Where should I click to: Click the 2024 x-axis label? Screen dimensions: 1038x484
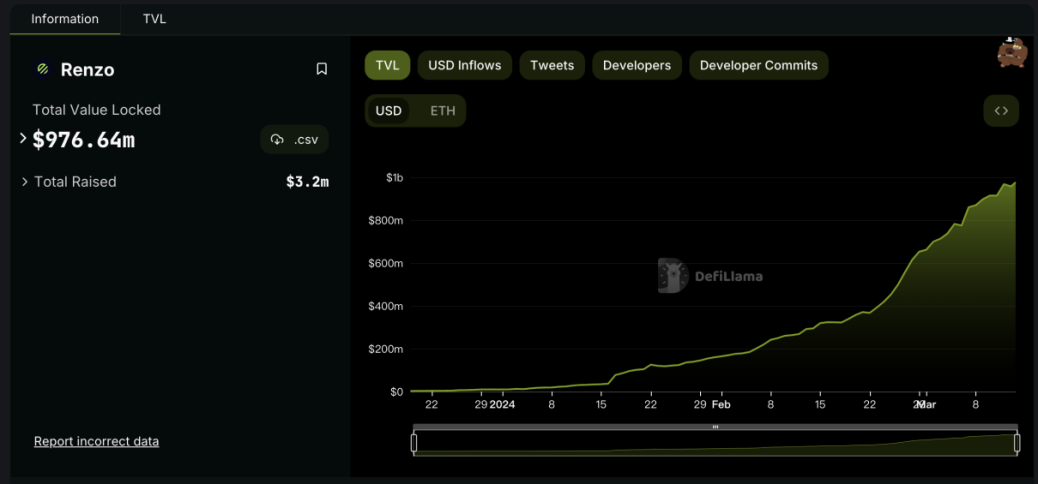[502, 405]
